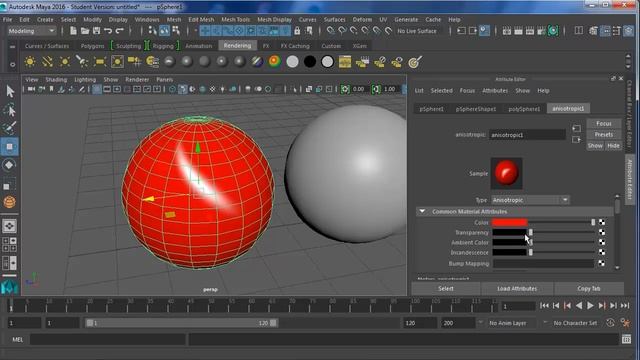Open the No Live Surface field
This screenshot has height=360, width=640.
417,31
